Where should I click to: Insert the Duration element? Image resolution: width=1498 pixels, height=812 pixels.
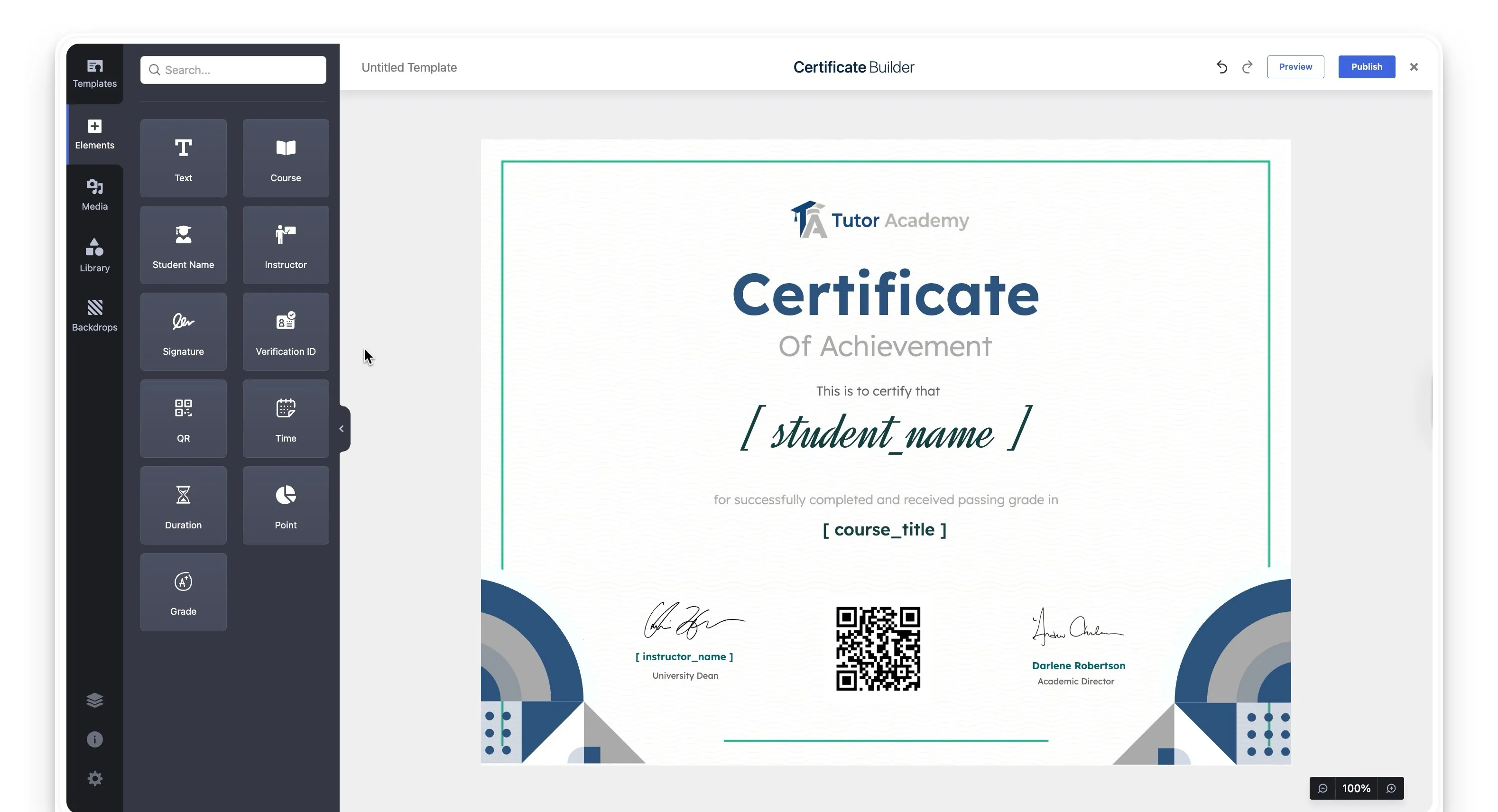click(x=183, y=505)
